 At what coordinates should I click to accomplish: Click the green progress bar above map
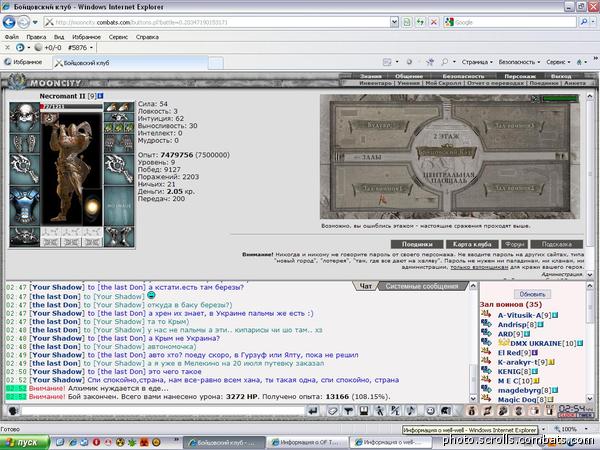click(560, 99)
